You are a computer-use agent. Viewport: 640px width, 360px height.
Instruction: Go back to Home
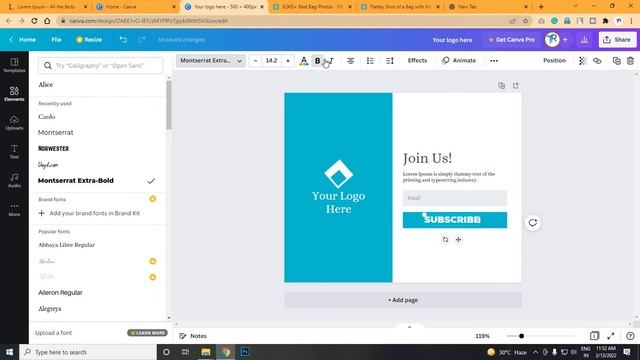tap(23, 40)
